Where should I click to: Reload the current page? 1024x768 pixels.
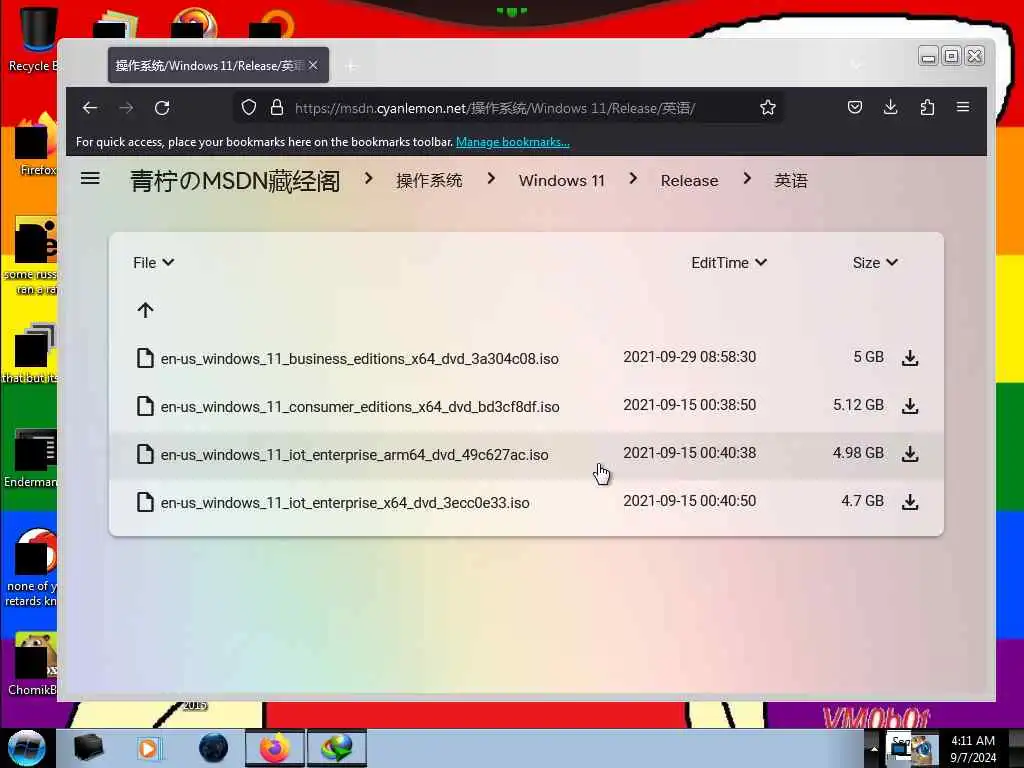pyautogui.click(x=162, y=108)
